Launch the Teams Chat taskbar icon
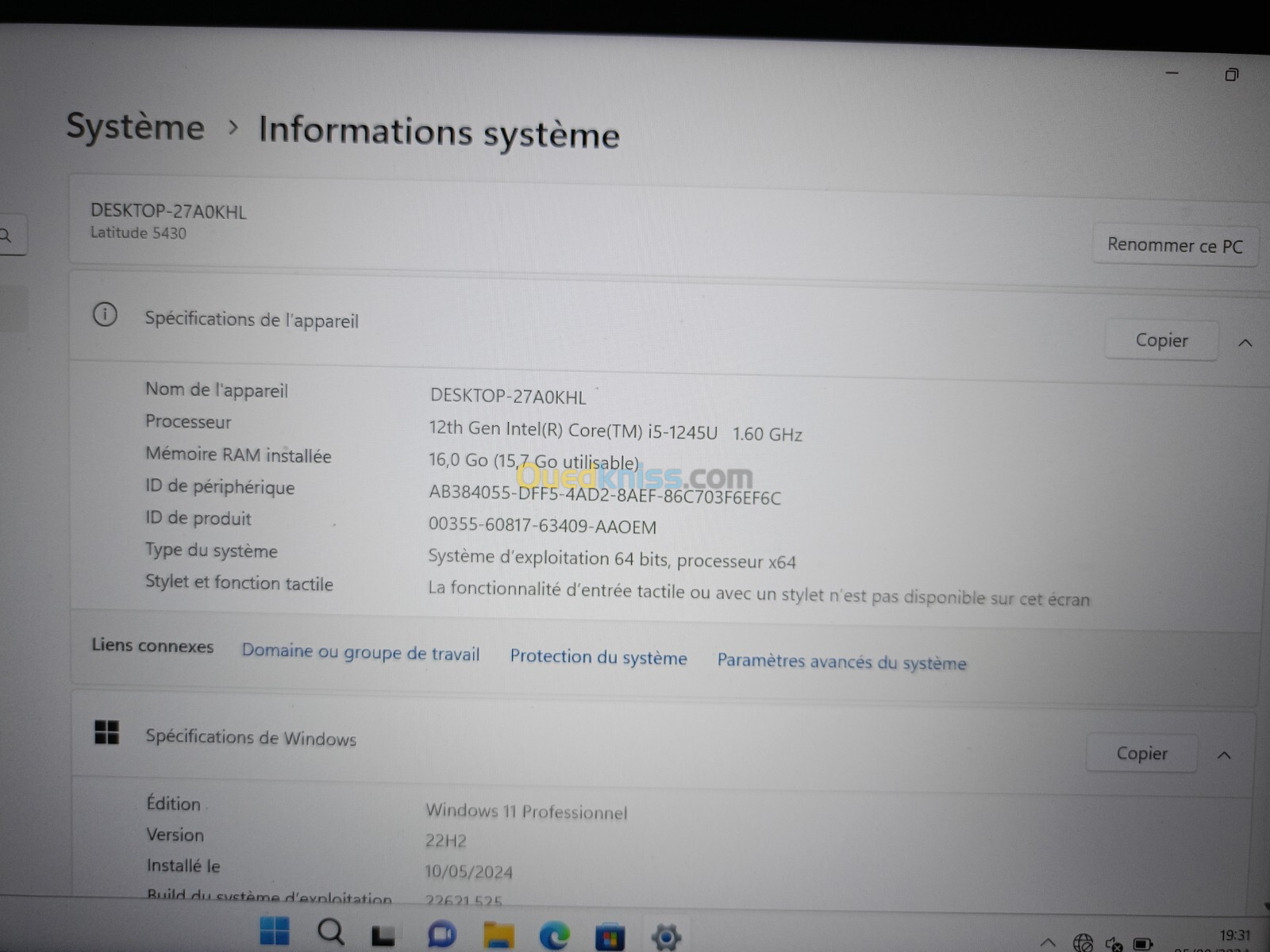This screenshot has height=952, width=1270. pyautogui.click(x=441, y=935)
